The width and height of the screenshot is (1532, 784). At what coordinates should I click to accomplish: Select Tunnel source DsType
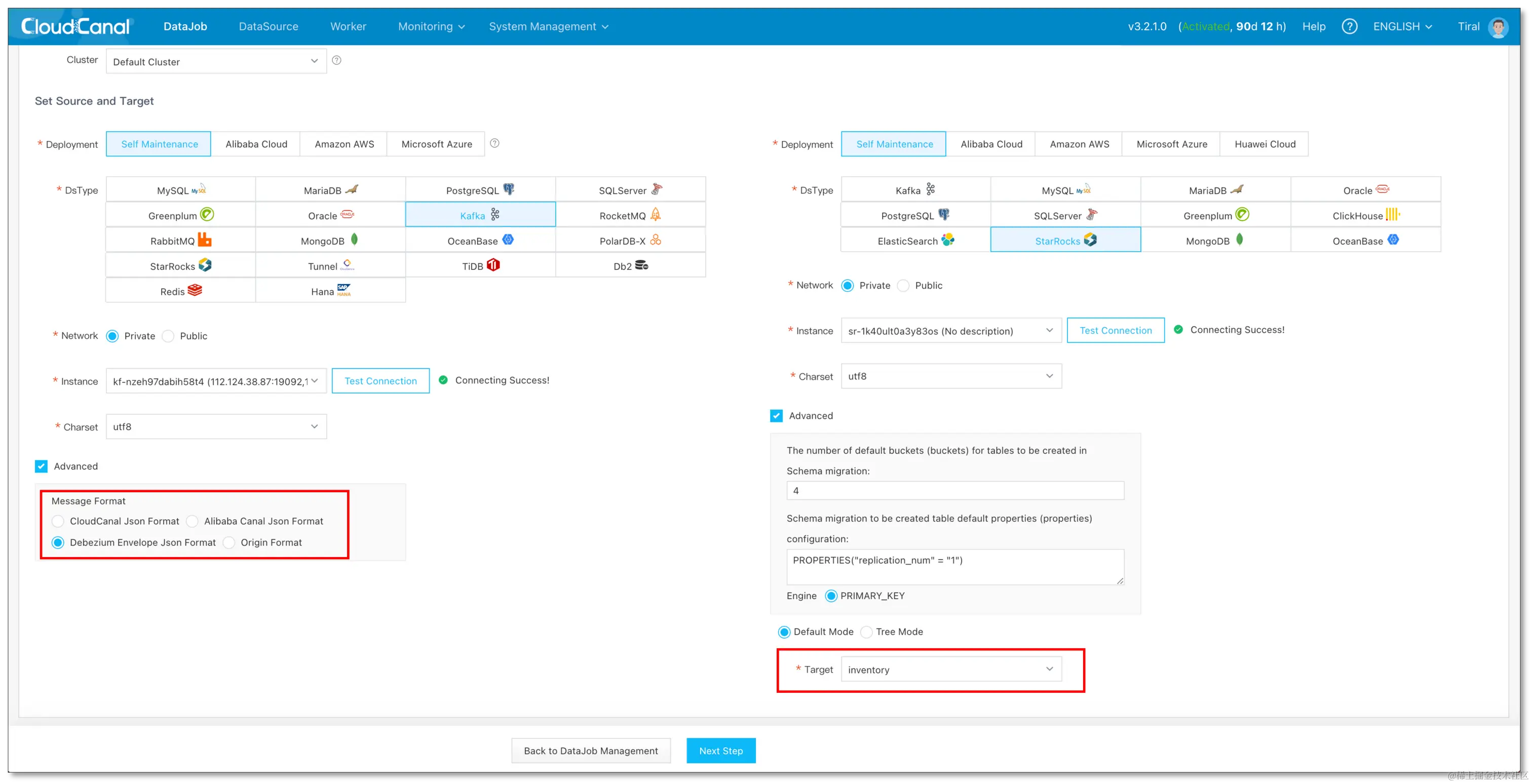click(x=331, y=265)
